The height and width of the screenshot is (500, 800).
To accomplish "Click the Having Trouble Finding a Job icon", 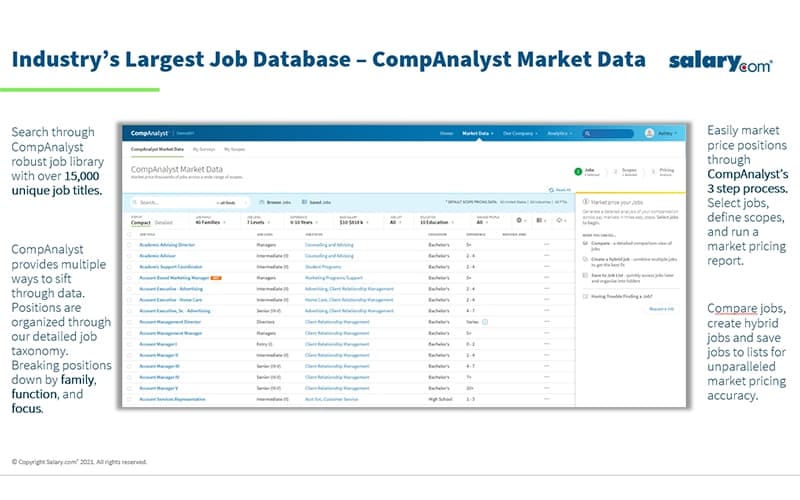I will [585, 296].
